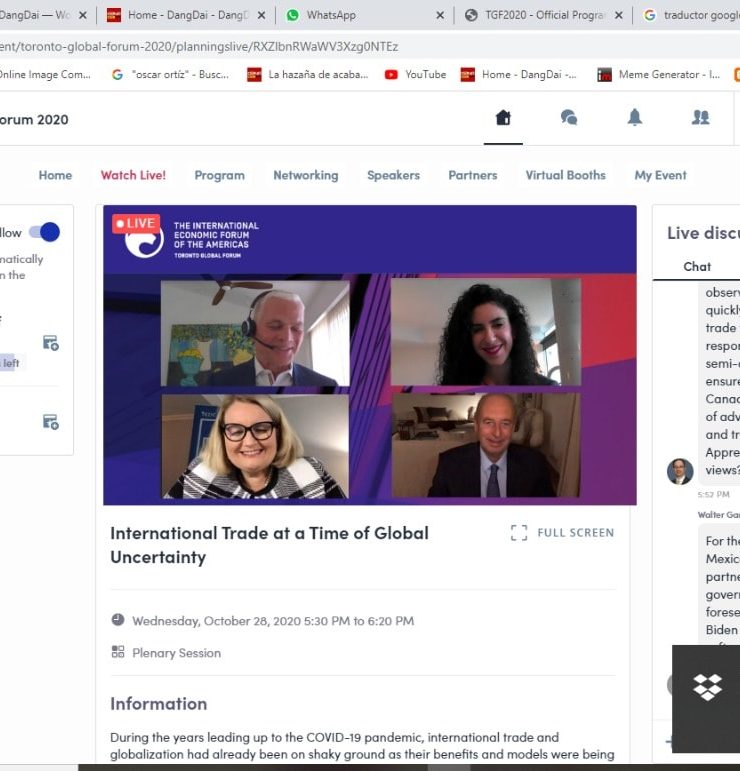Click the Dropbox icon overlay
This screenshot has width=740, height=771.
pyautogui.click(x=707, y=687)
